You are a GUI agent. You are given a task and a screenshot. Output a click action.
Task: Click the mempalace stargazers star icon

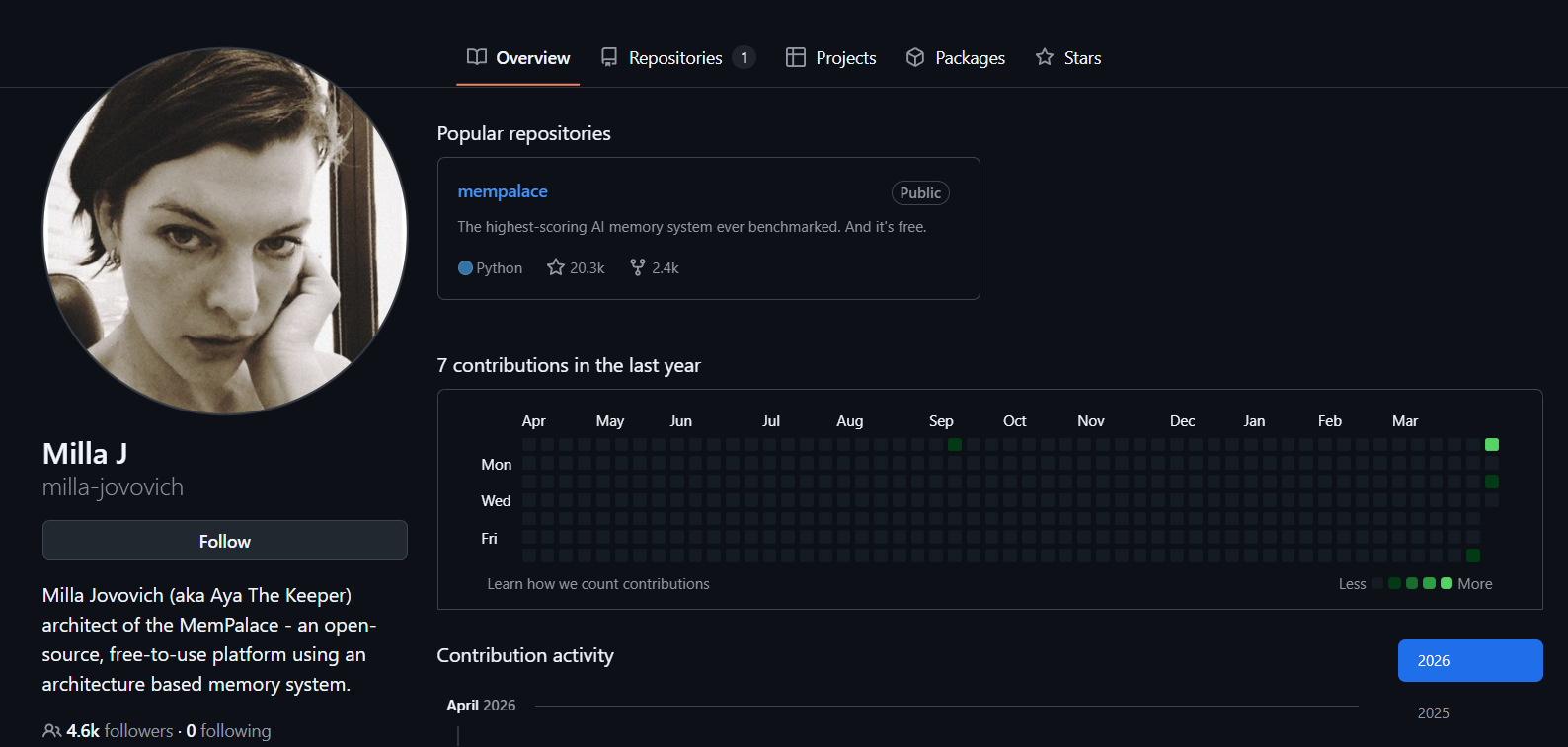tap(556, 267)
